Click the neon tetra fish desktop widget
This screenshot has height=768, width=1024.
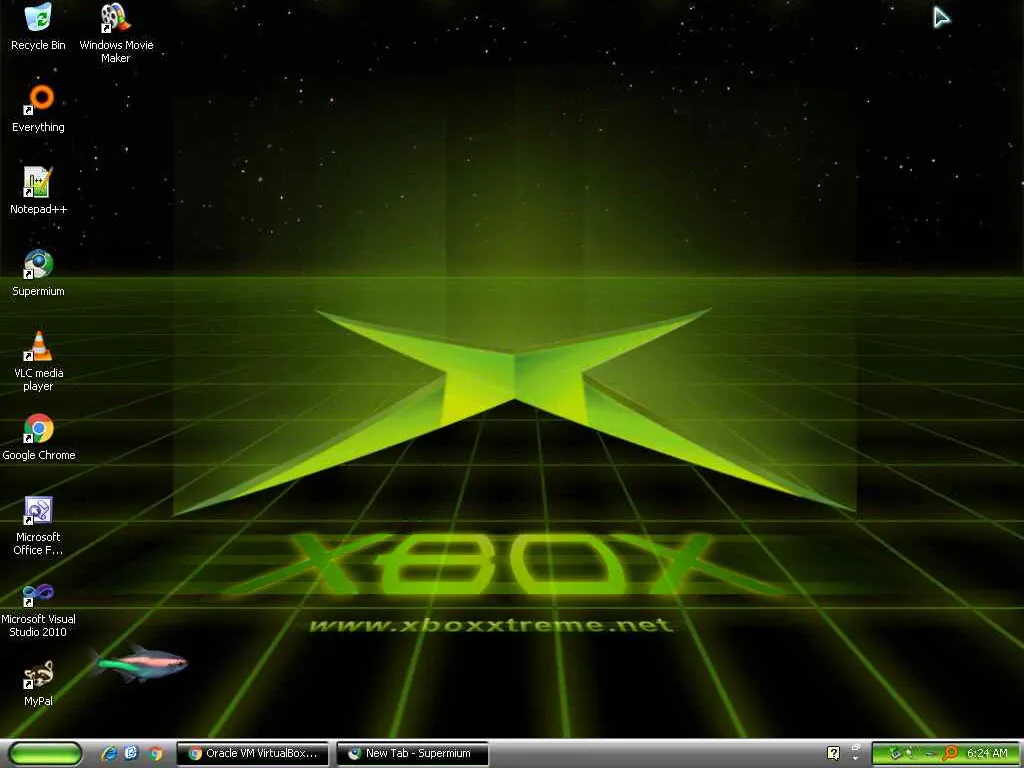click(138, 664)
